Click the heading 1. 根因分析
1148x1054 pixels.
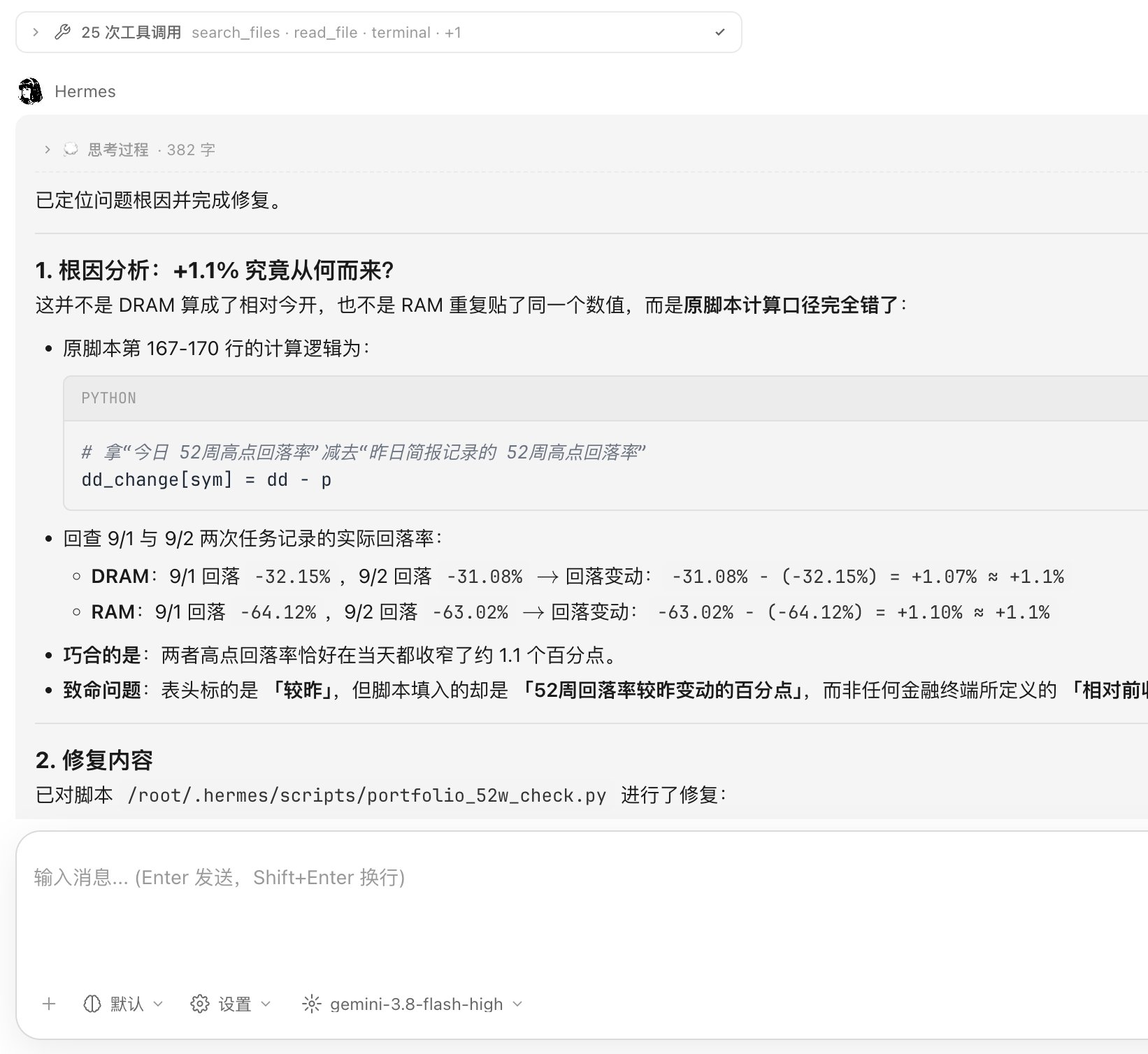pyautogui.click(x=215, y=270)
